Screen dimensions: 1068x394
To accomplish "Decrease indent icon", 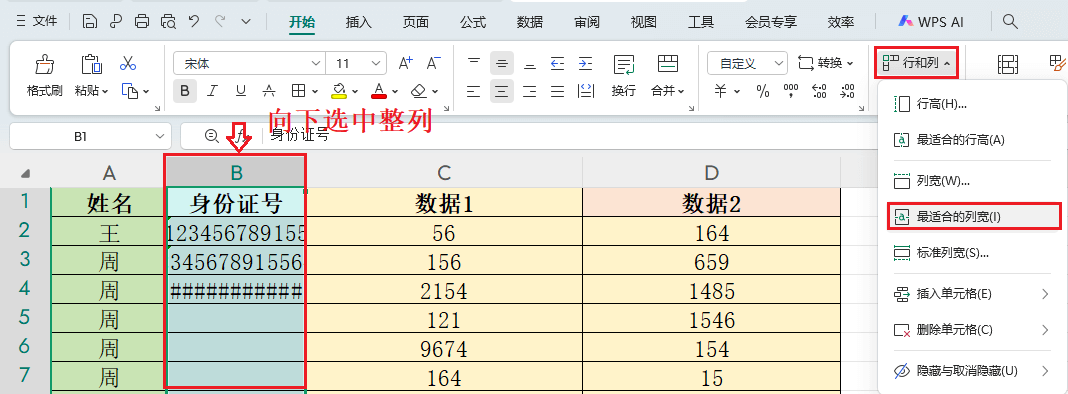I will tap(557, 63).
